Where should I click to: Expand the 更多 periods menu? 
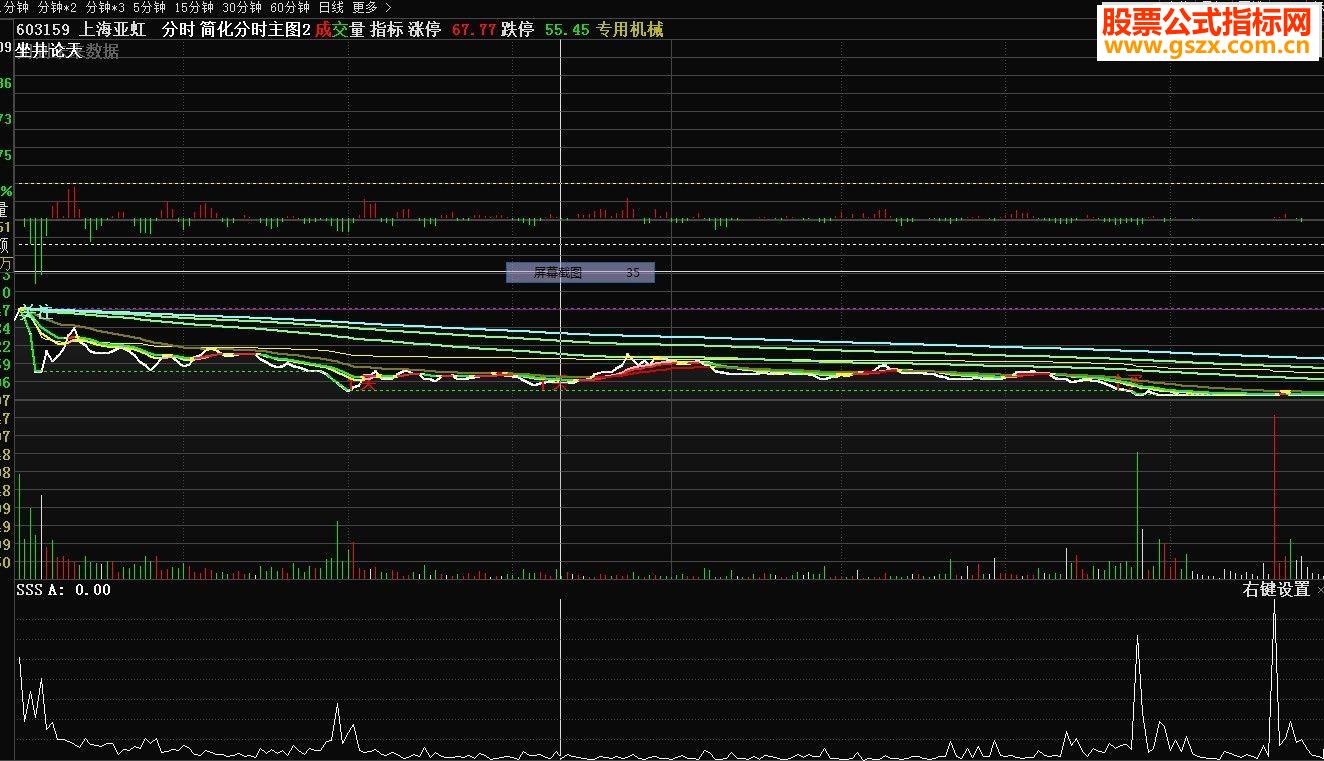click(x=372, y=7)
